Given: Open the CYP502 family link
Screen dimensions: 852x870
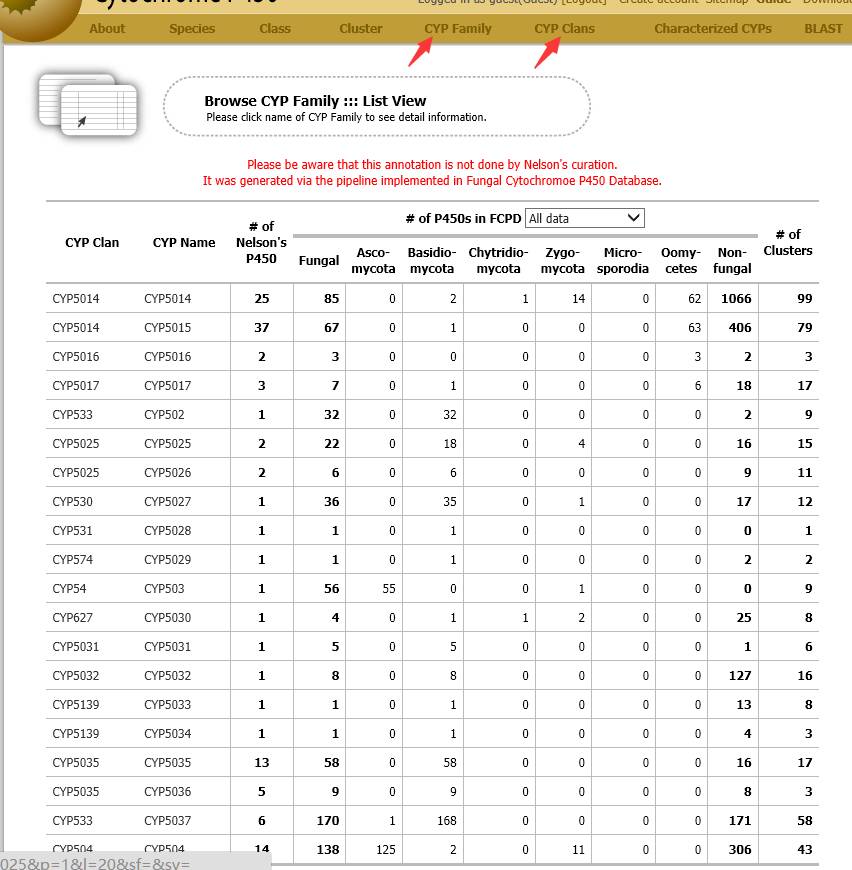Looking at the screenshot, I should pyautogui.click(x=164, y=414).
